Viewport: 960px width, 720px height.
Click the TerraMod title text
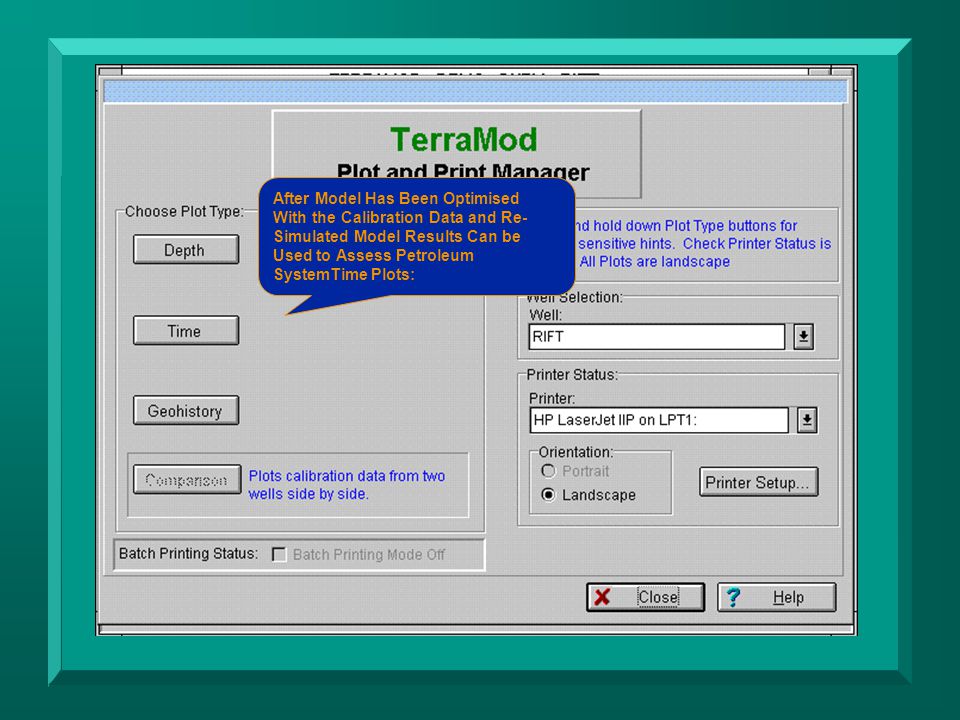[x=463, y=140]
